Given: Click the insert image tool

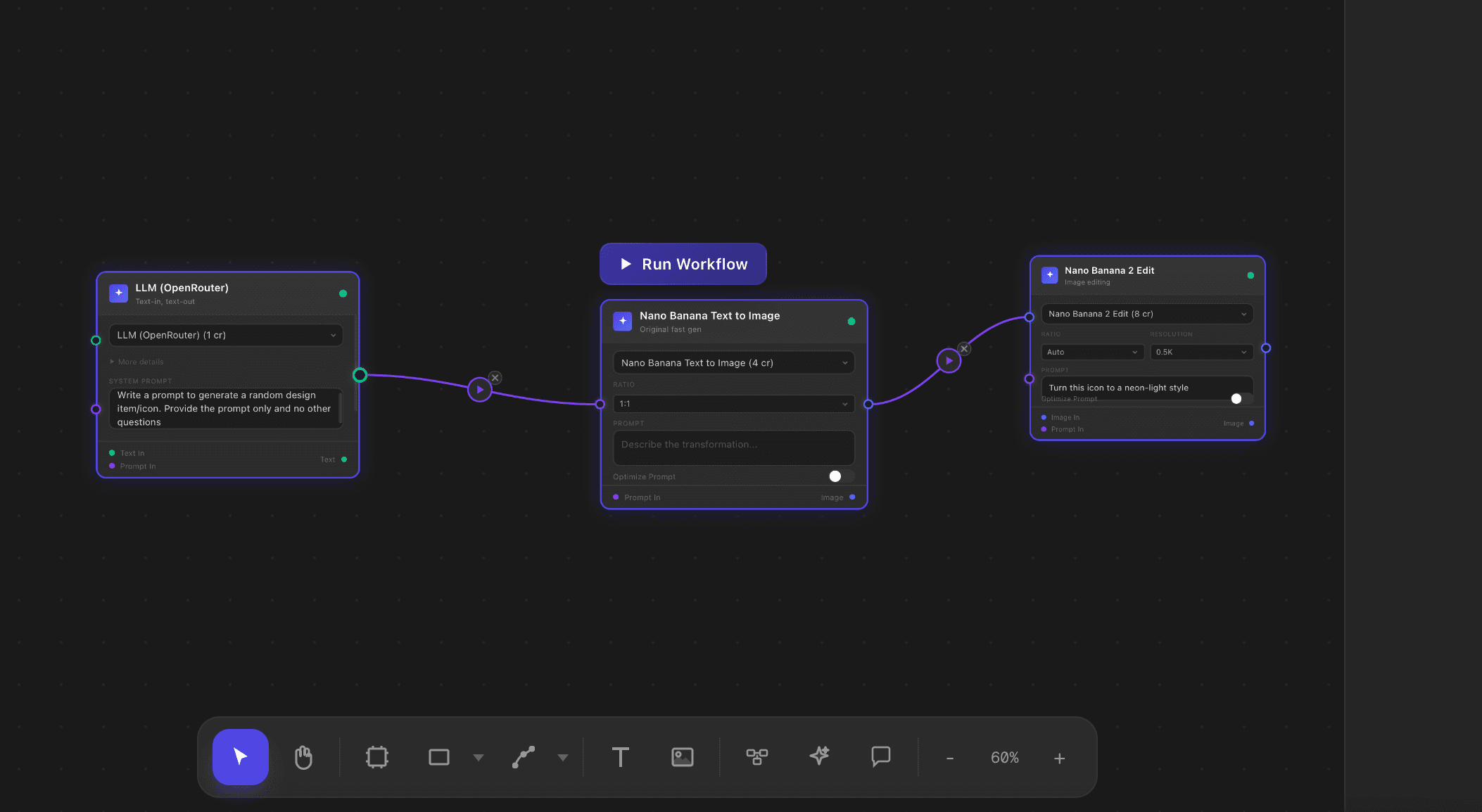Looking at the screenshot, I should (682, 757).
